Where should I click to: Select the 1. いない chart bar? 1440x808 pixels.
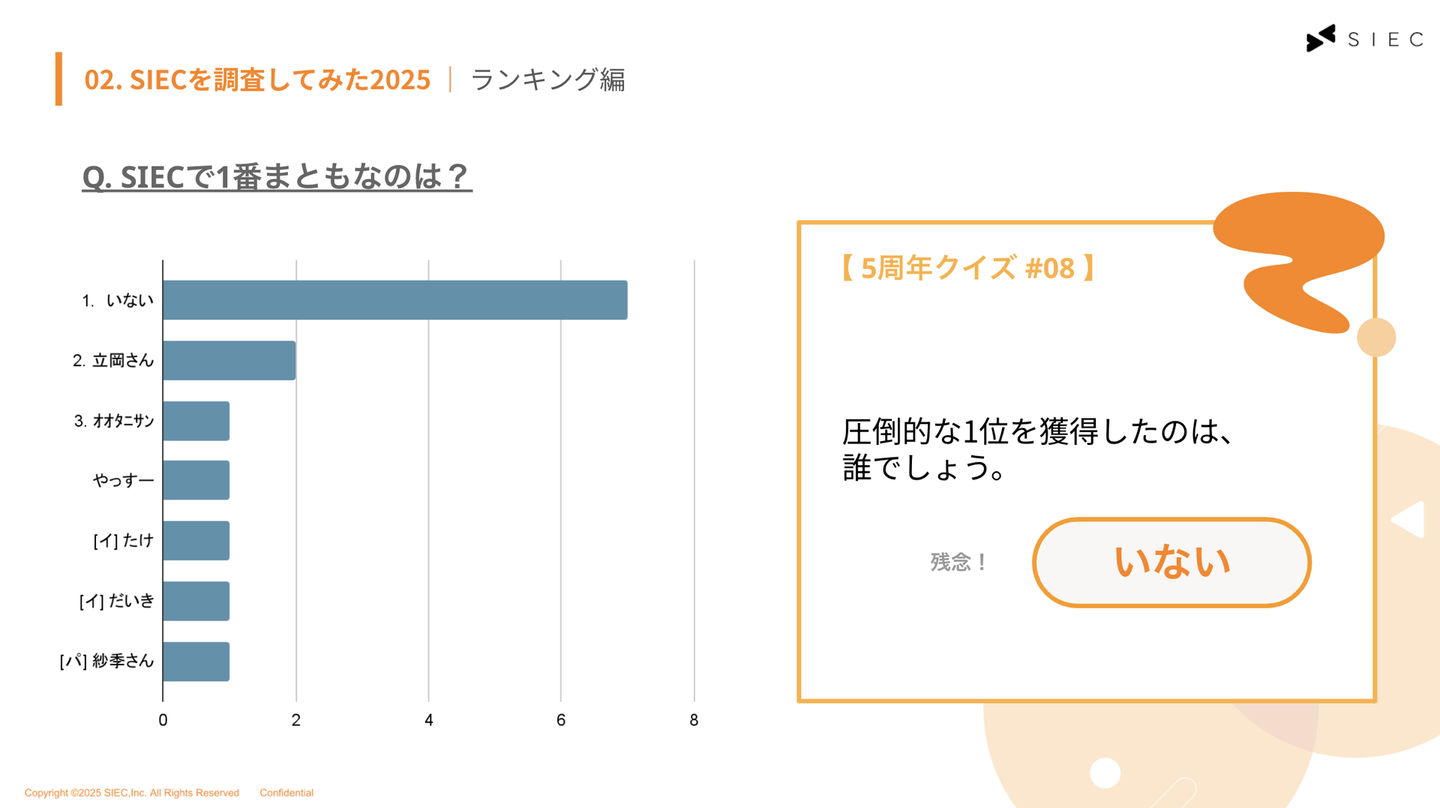395,300
